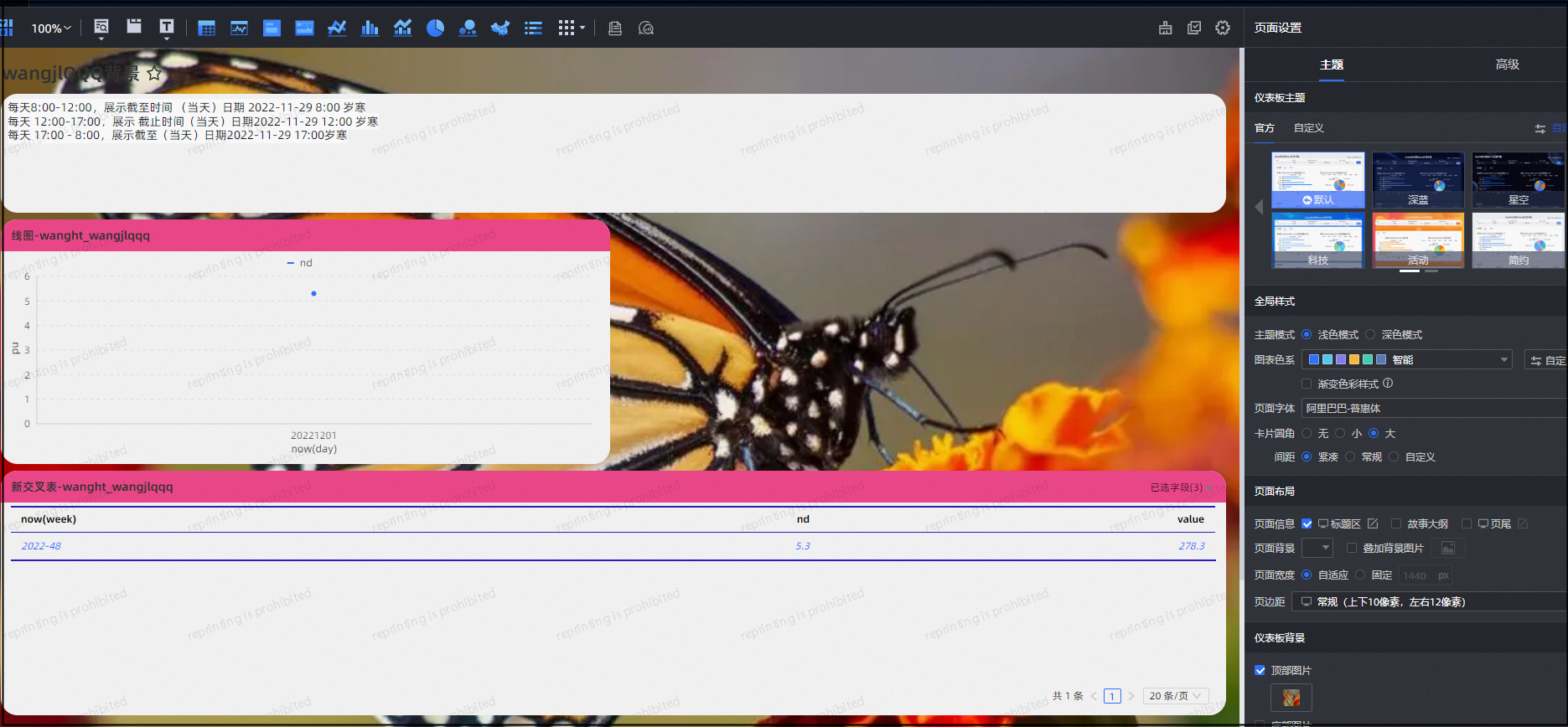This screenshot has height=727, width=1568.
Task: Open the 页面背景 color picker
Action: (1317, 549)
